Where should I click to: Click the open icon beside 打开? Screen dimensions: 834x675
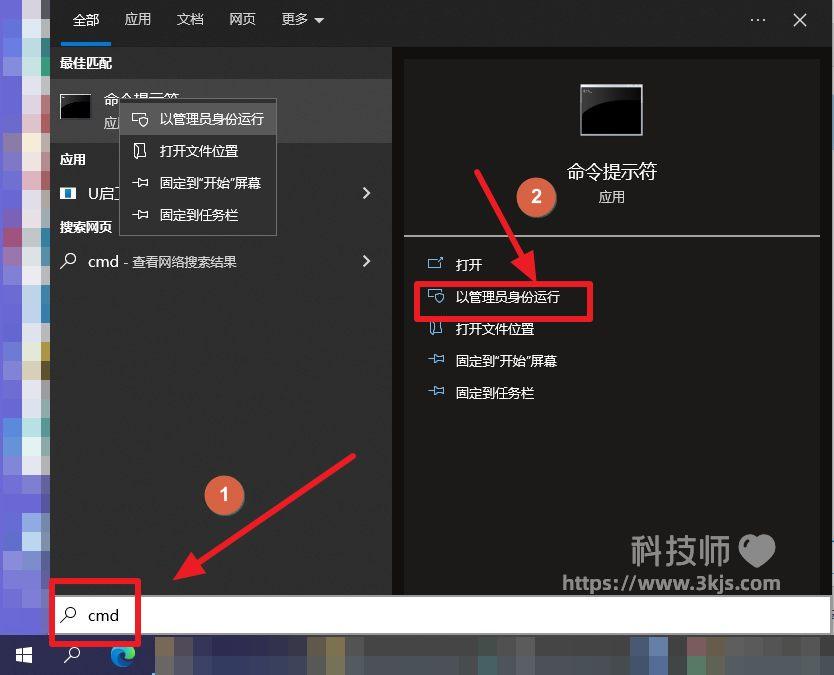[436, 263]
